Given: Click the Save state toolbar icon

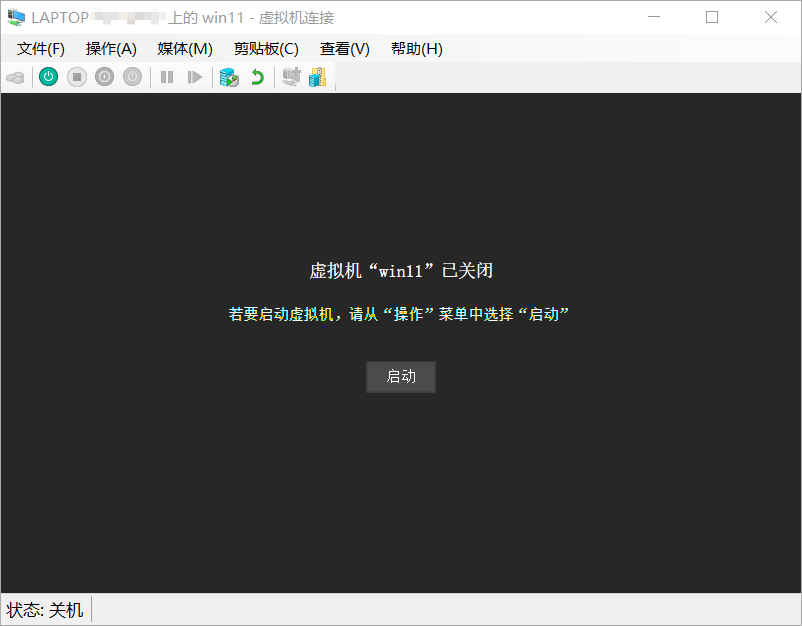Looking at the screenshot, I should [x=132, y=77].
